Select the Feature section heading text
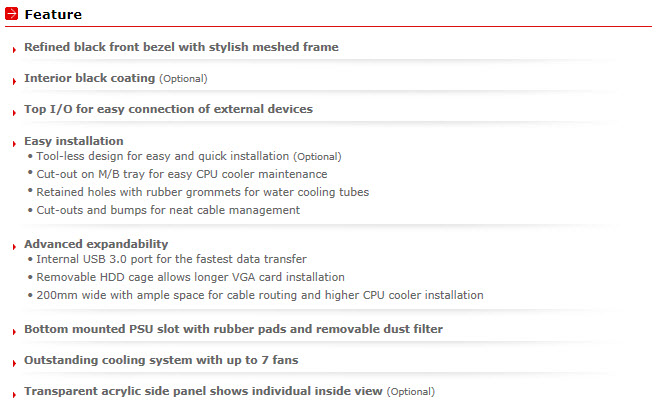 click(53, 14)
